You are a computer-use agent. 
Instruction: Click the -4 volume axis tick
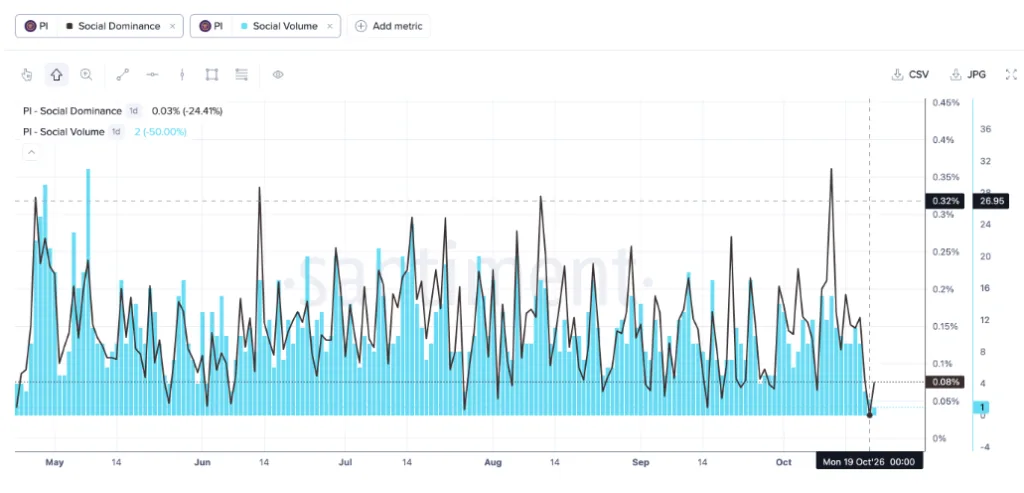pos(985,447)
